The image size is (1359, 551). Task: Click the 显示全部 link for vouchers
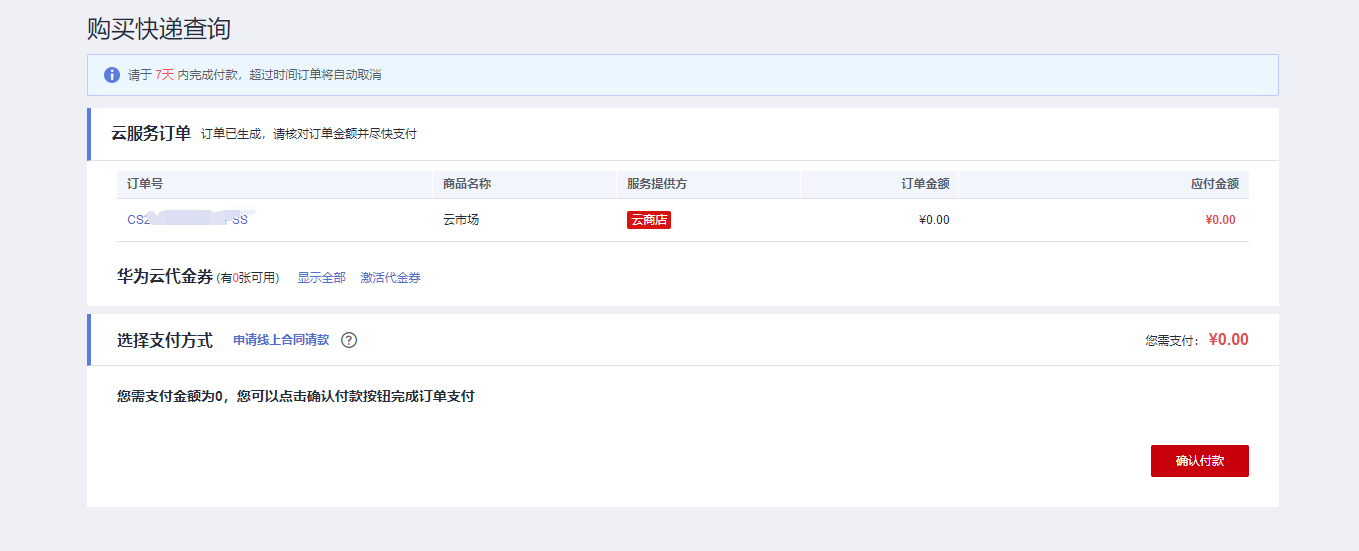coord(321,278)
